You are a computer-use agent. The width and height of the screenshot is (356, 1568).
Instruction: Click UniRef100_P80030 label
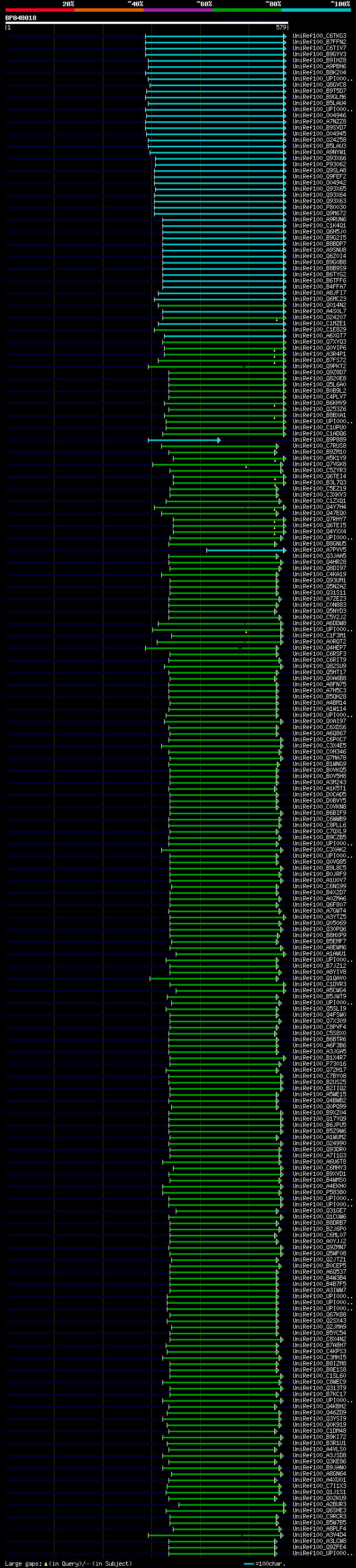click(319, 207)
